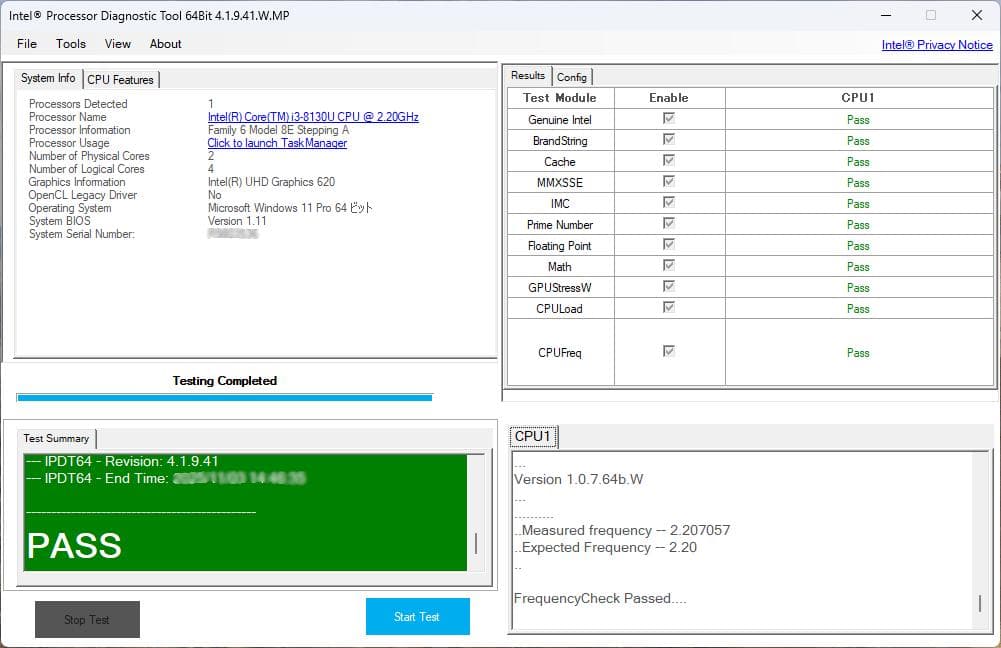Uncheck the GPUStressW enable checkbox
The width and height of the screenshot is (1001, 648).
[x=668, y=287]
